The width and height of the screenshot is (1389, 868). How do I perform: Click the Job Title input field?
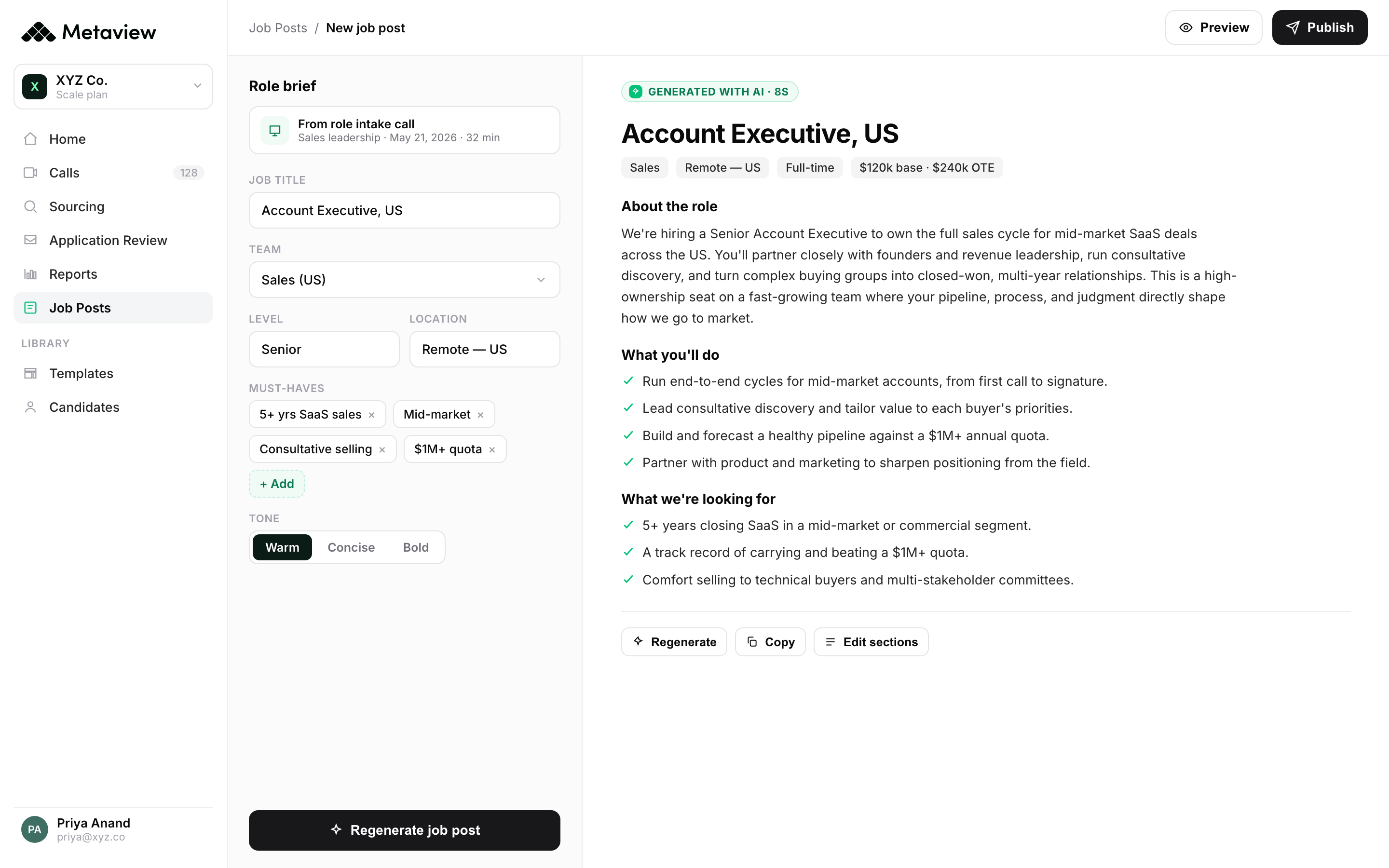click(404, 210)
